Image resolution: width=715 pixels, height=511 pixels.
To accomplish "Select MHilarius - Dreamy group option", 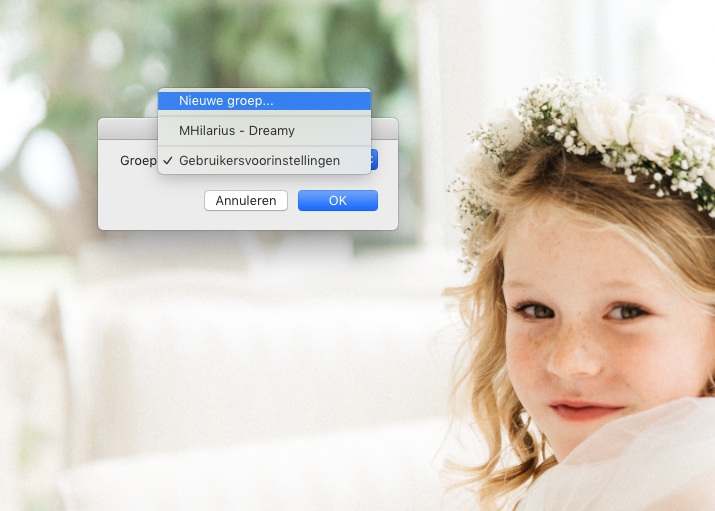I will tap(264, 131).
